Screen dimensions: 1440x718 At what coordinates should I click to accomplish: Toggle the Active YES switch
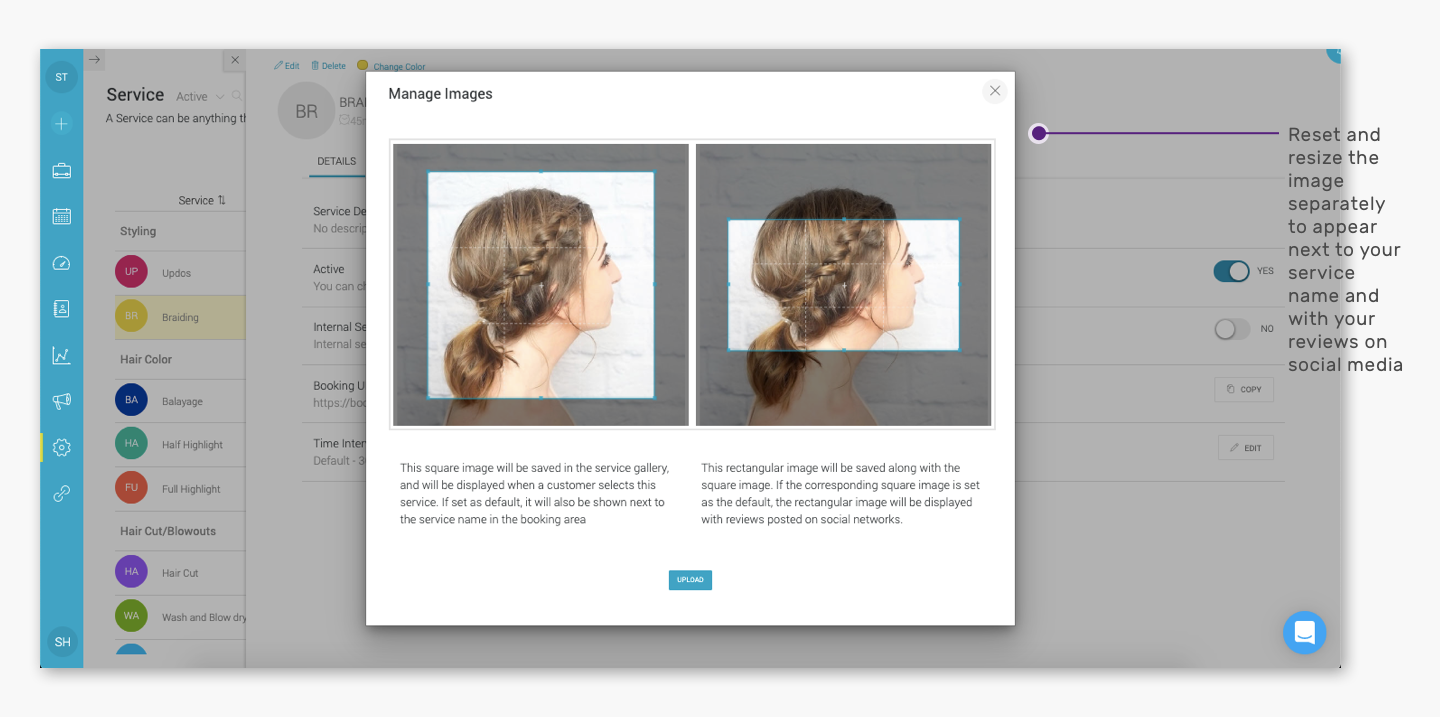pyautogui.click(x=1231, y=271)
